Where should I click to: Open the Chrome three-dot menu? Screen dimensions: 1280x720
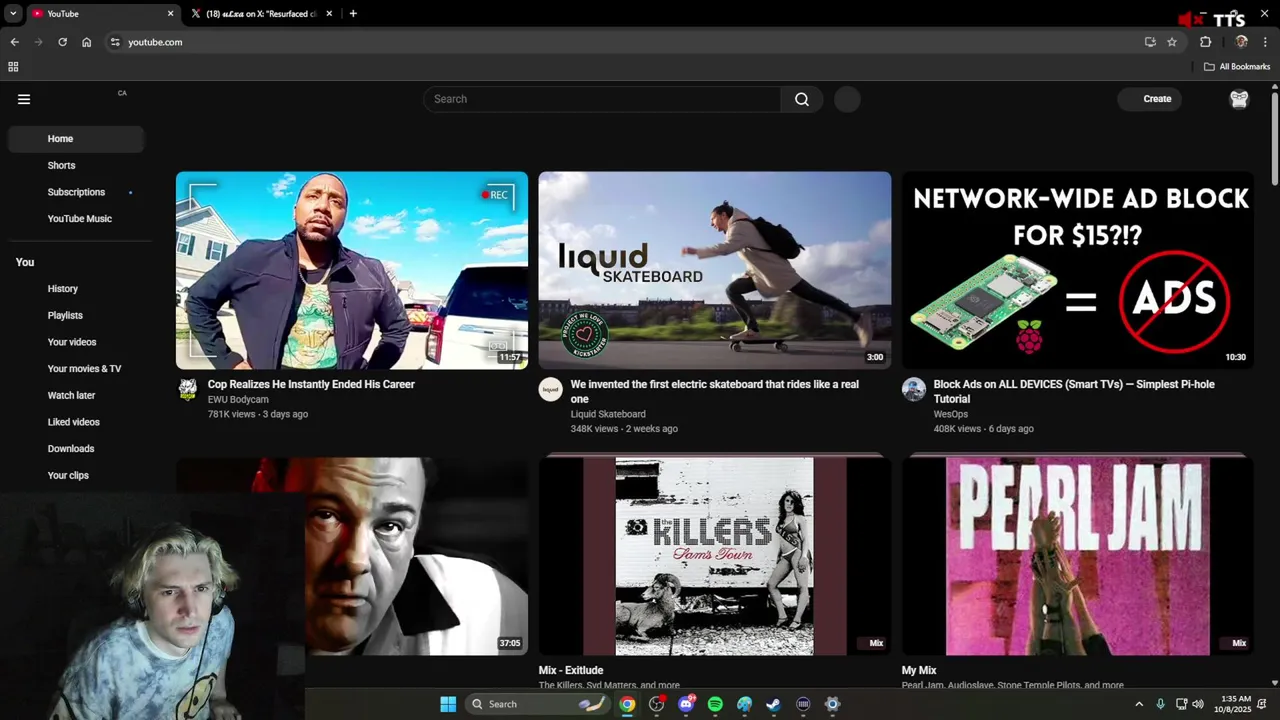click(x=1265, y=42)
